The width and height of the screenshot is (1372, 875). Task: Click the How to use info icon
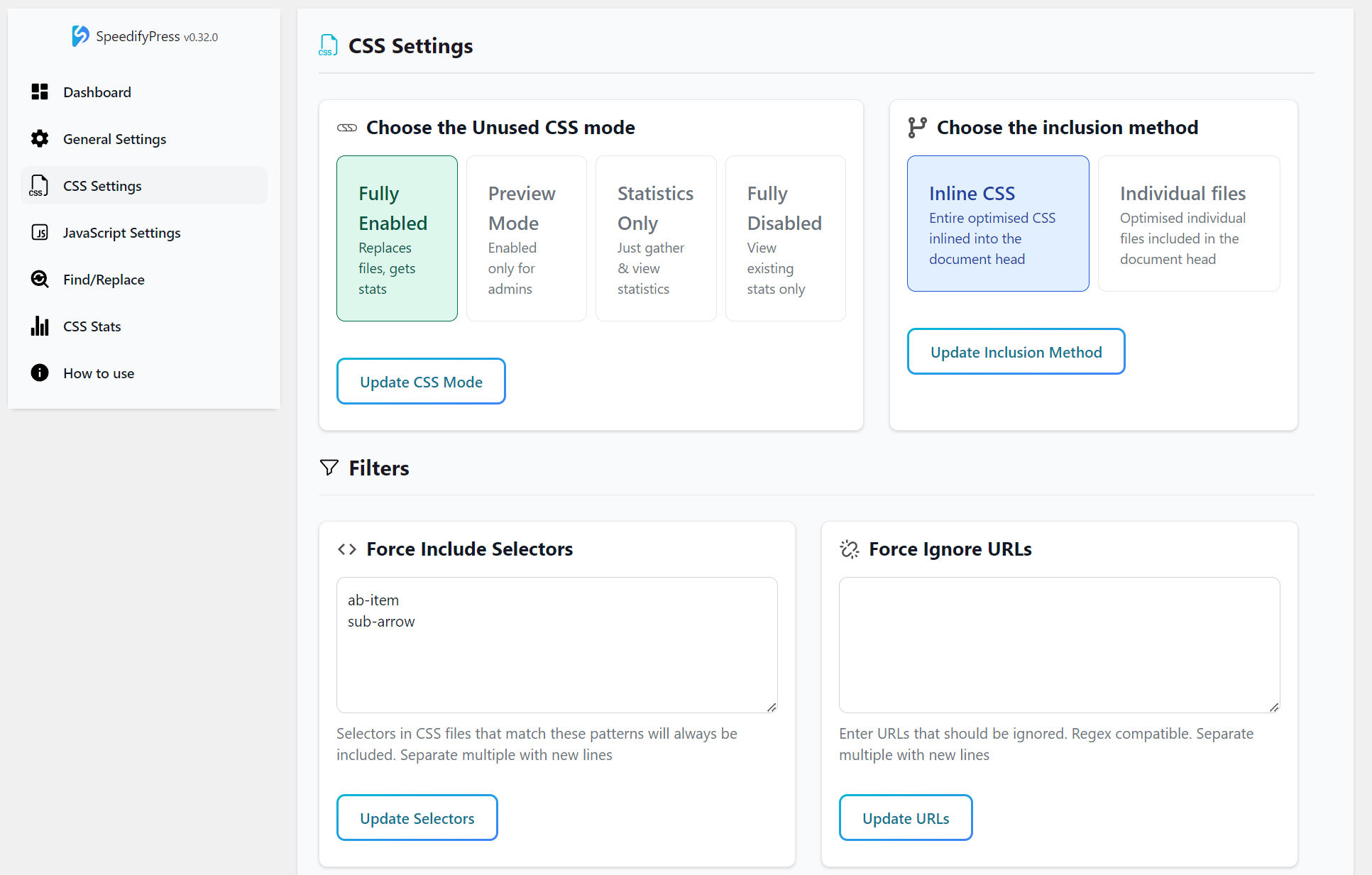pos(40,373)
